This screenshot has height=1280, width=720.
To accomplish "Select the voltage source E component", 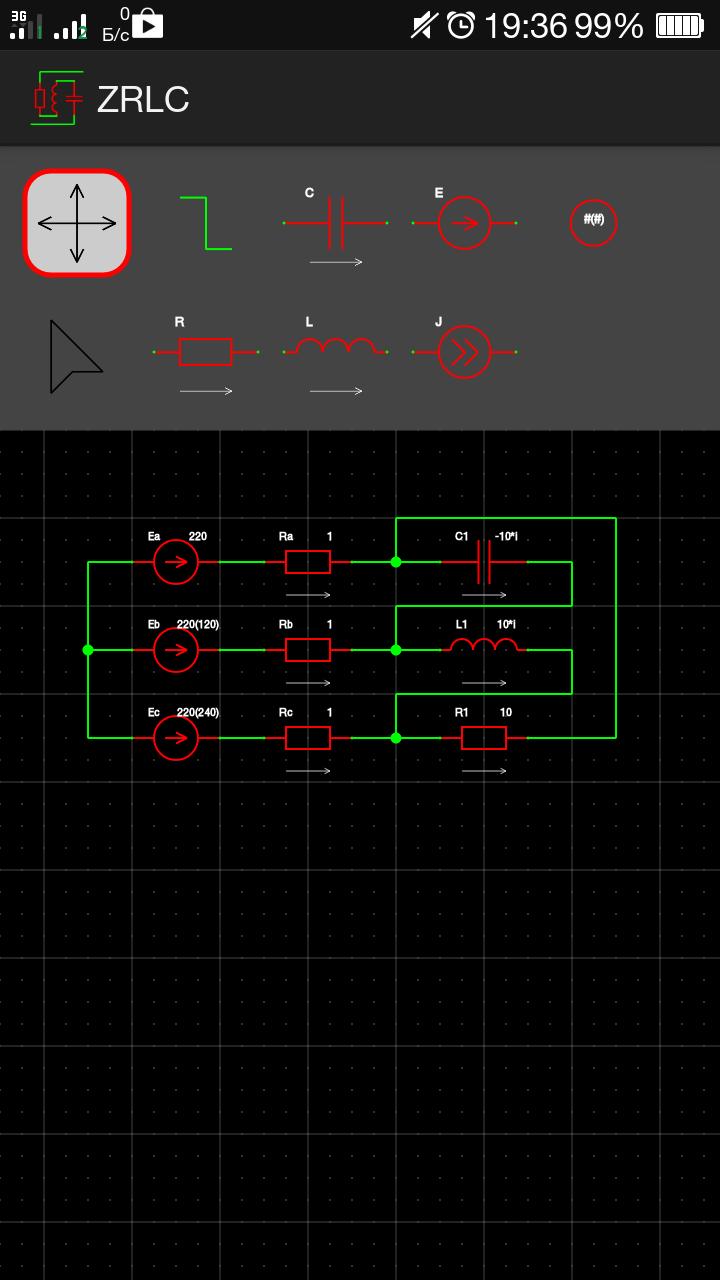I will point(464,223).
